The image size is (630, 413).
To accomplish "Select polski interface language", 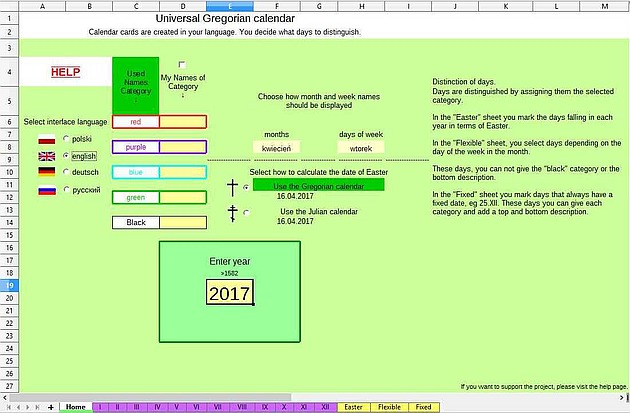I will click(67, 139).
